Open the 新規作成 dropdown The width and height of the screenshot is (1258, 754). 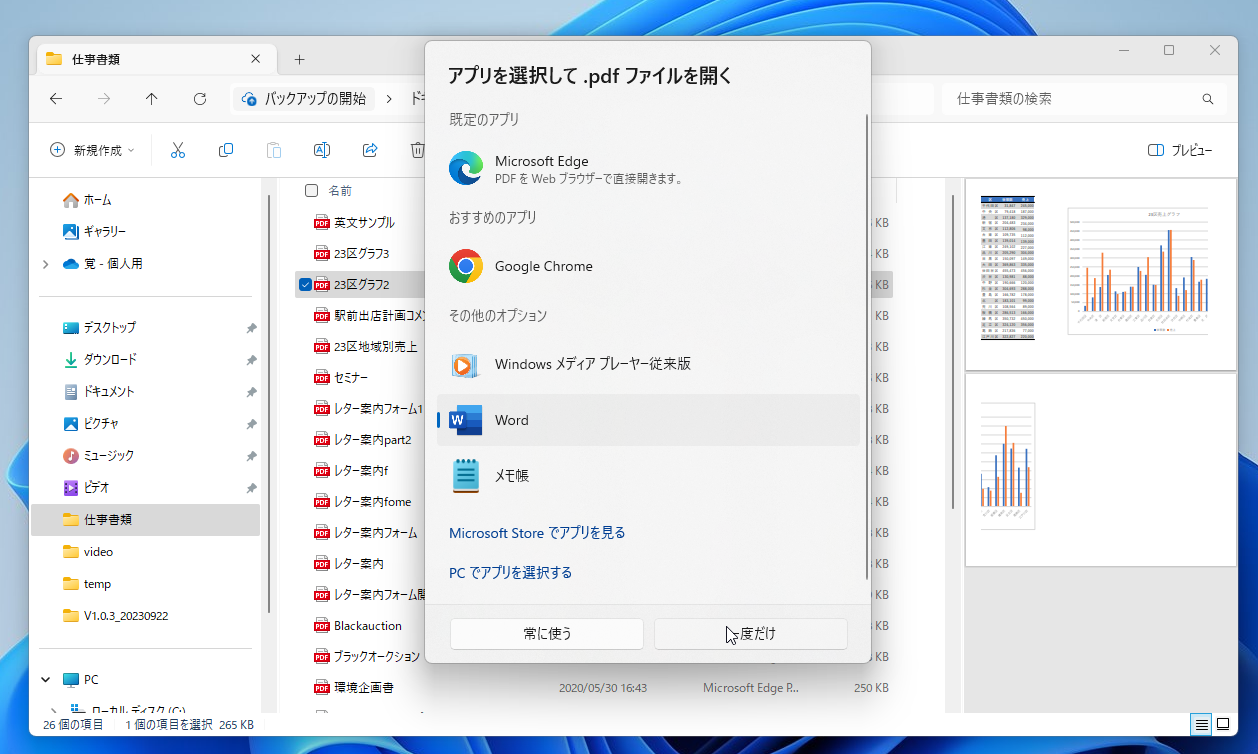(92, 150)
